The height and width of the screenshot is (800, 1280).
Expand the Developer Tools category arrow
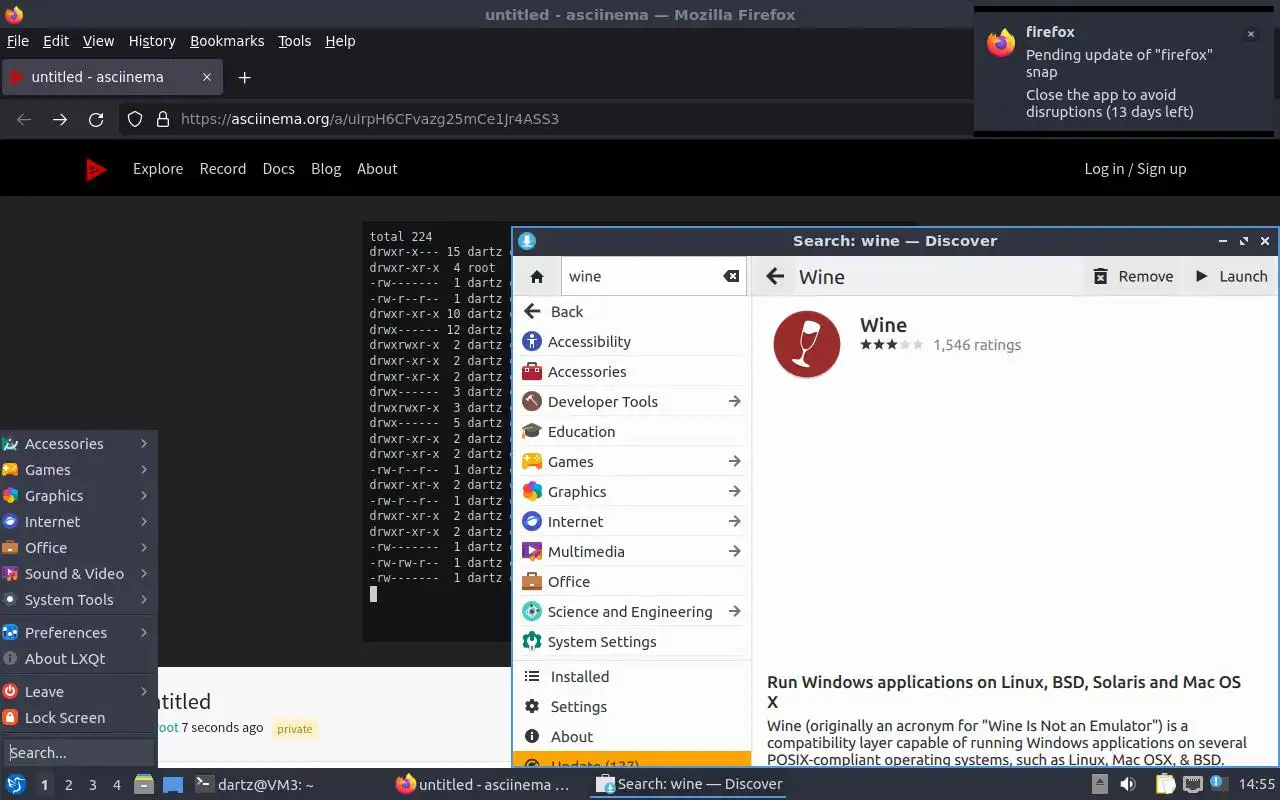[x=734, y=402]
